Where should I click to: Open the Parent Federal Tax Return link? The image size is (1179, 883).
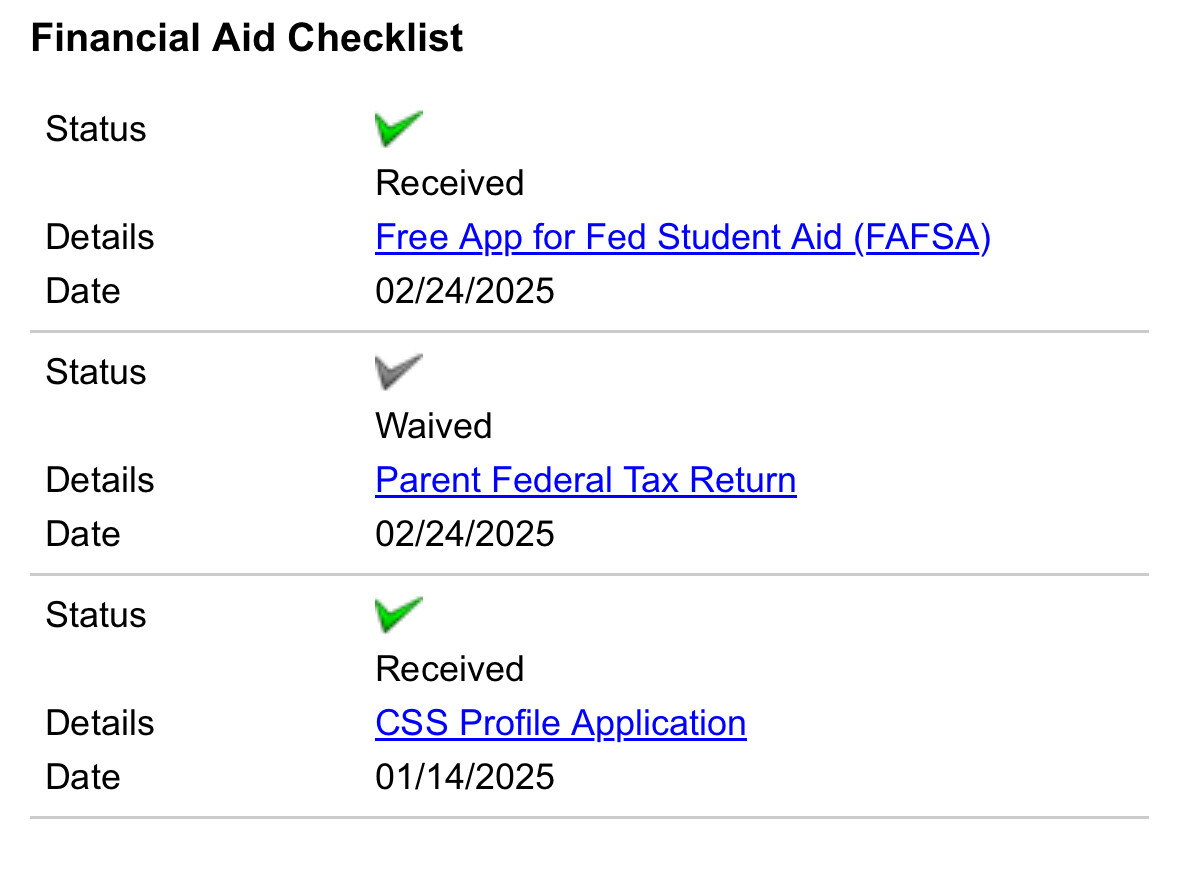click(586, 480)
